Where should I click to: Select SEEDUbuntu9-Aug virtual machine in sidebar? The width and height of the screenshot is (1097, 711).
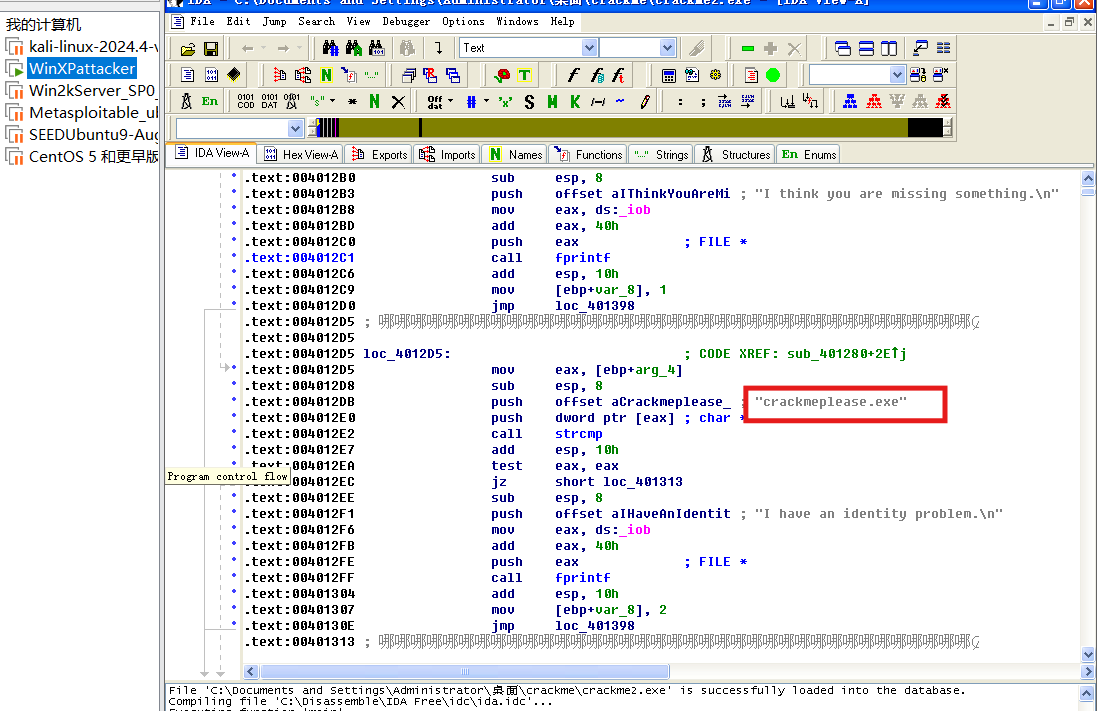point(81,134)
